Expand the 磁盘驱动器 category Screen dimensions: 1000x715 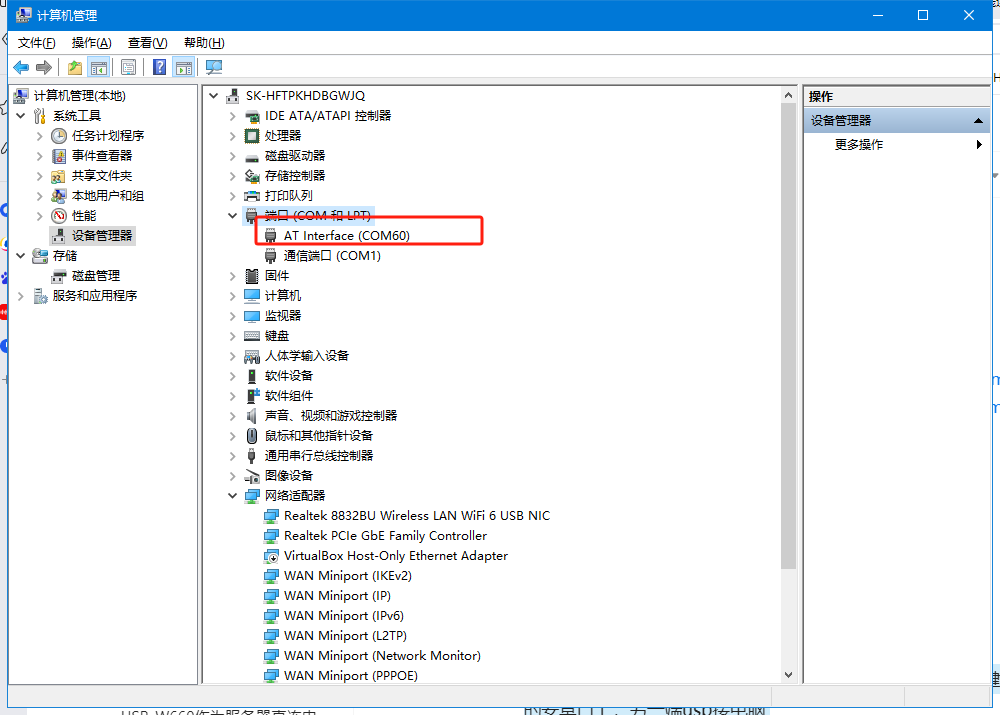click(x=233, y=156)
